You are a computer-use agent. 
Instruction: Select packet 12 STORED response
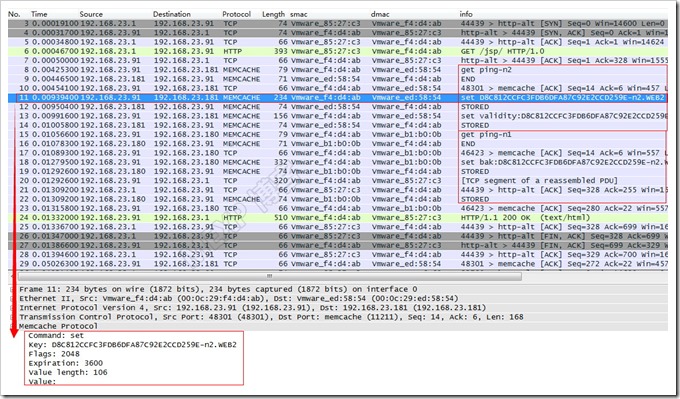point(338,107)
